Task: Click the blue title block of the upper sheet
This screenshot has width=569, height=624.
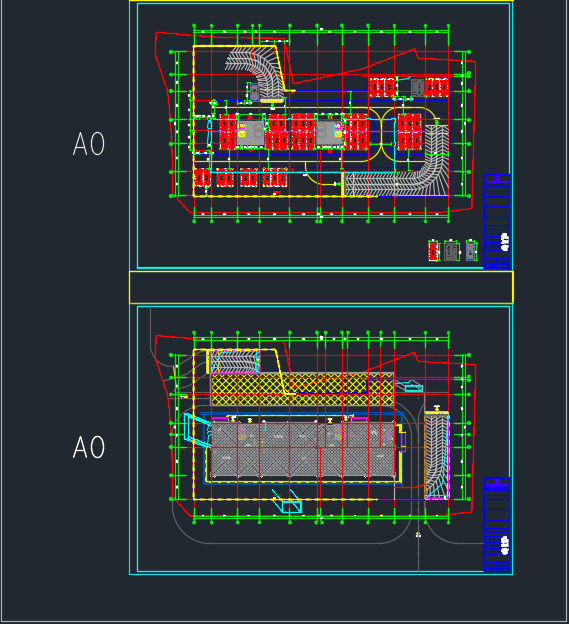Action: click(x=497, y=221)
